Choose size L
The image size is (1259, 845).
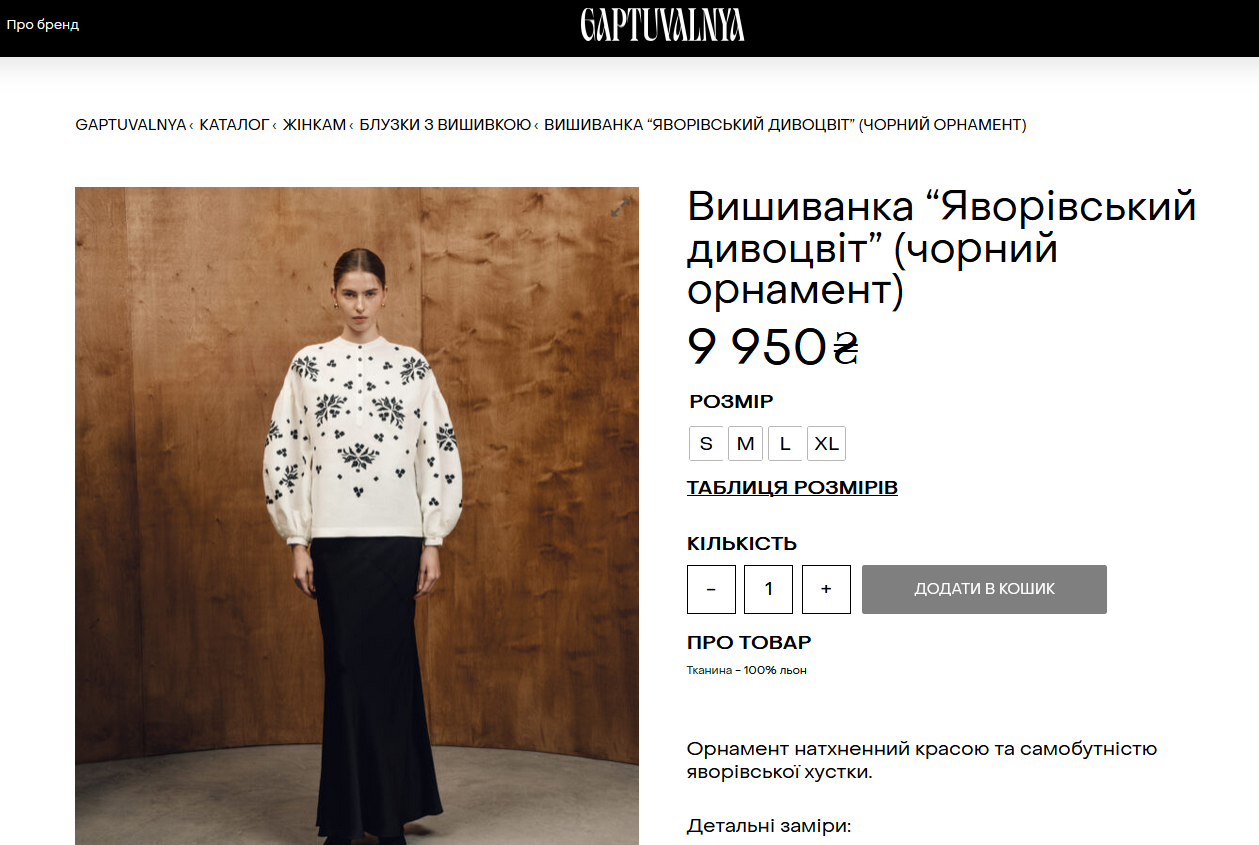[785, 443]
